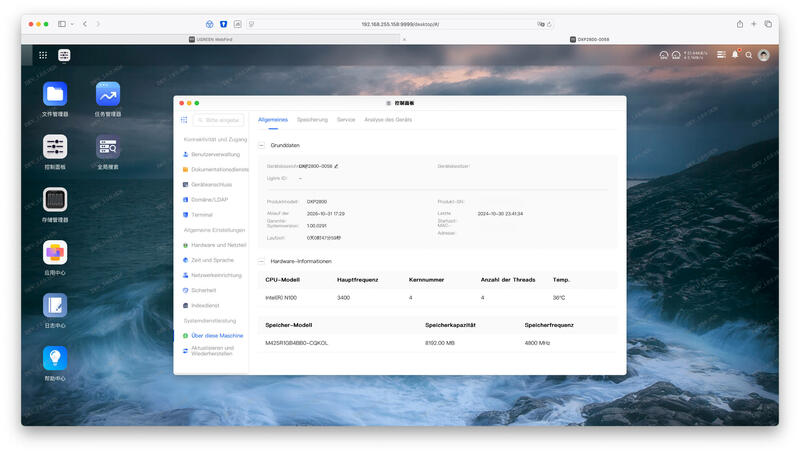Switch to the Speicherung tab
The image size is (800, 454).
click(x=312, y=120)
